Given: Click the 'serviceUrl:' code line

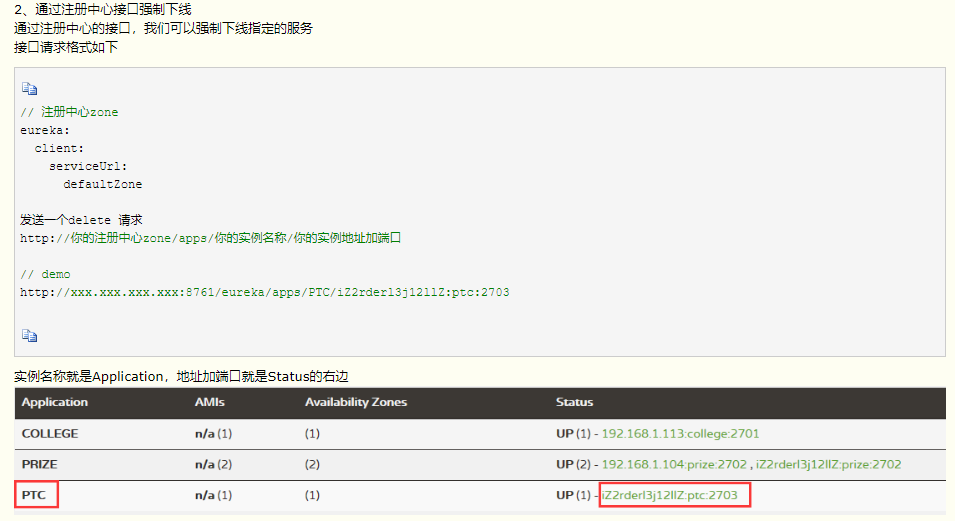Looking at the screenshot, I should (x=88, y=166).
